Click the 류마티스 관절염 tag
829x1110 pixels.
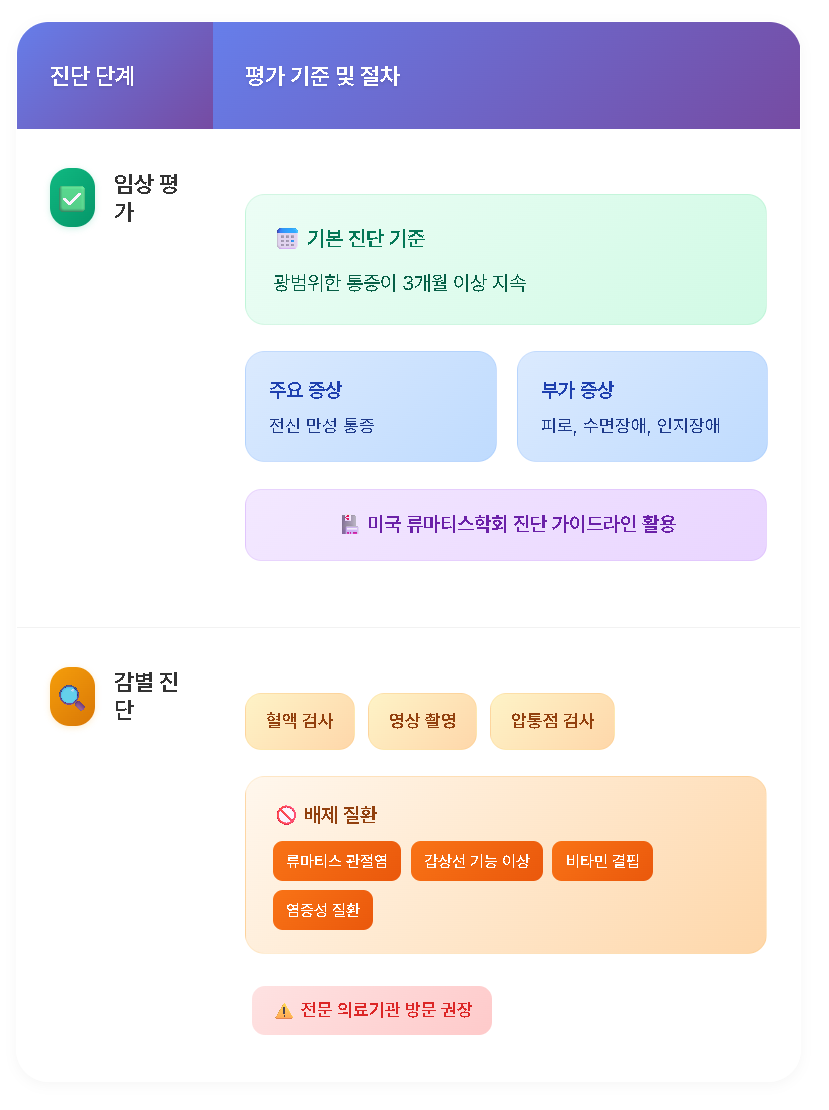337,861
